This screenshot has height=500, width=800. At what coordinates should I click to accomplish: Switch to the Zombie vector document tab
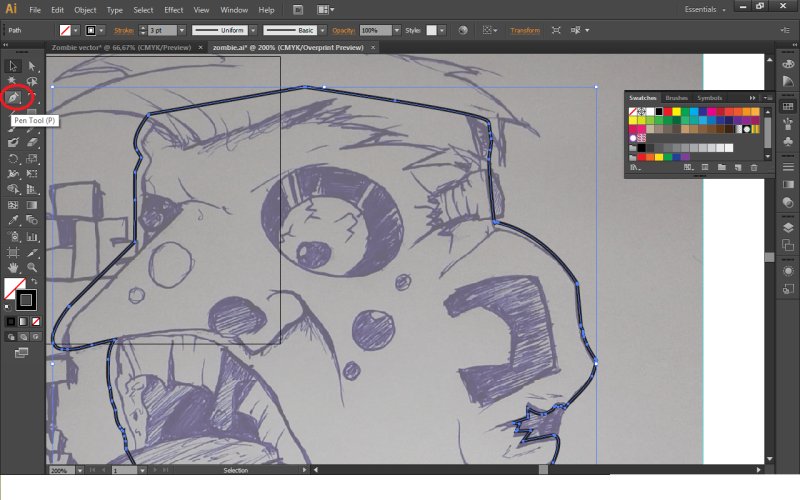(x=121, y=47)
